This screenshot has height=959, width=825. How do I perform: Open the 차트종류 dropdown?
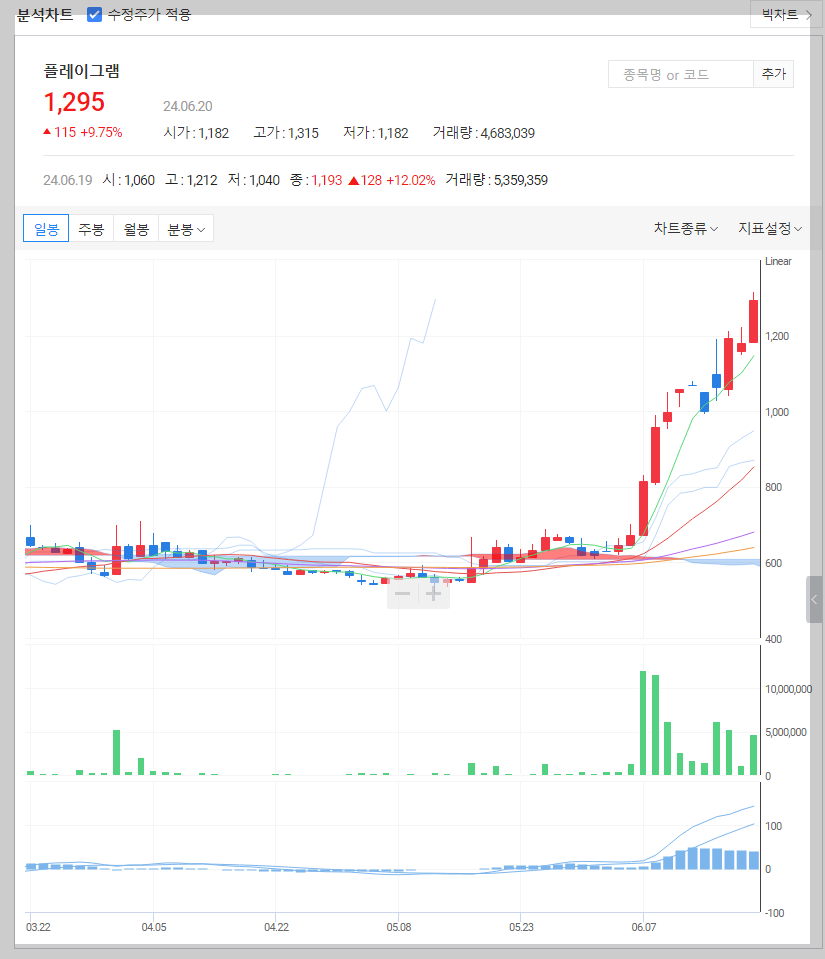(x=686, y=228)
